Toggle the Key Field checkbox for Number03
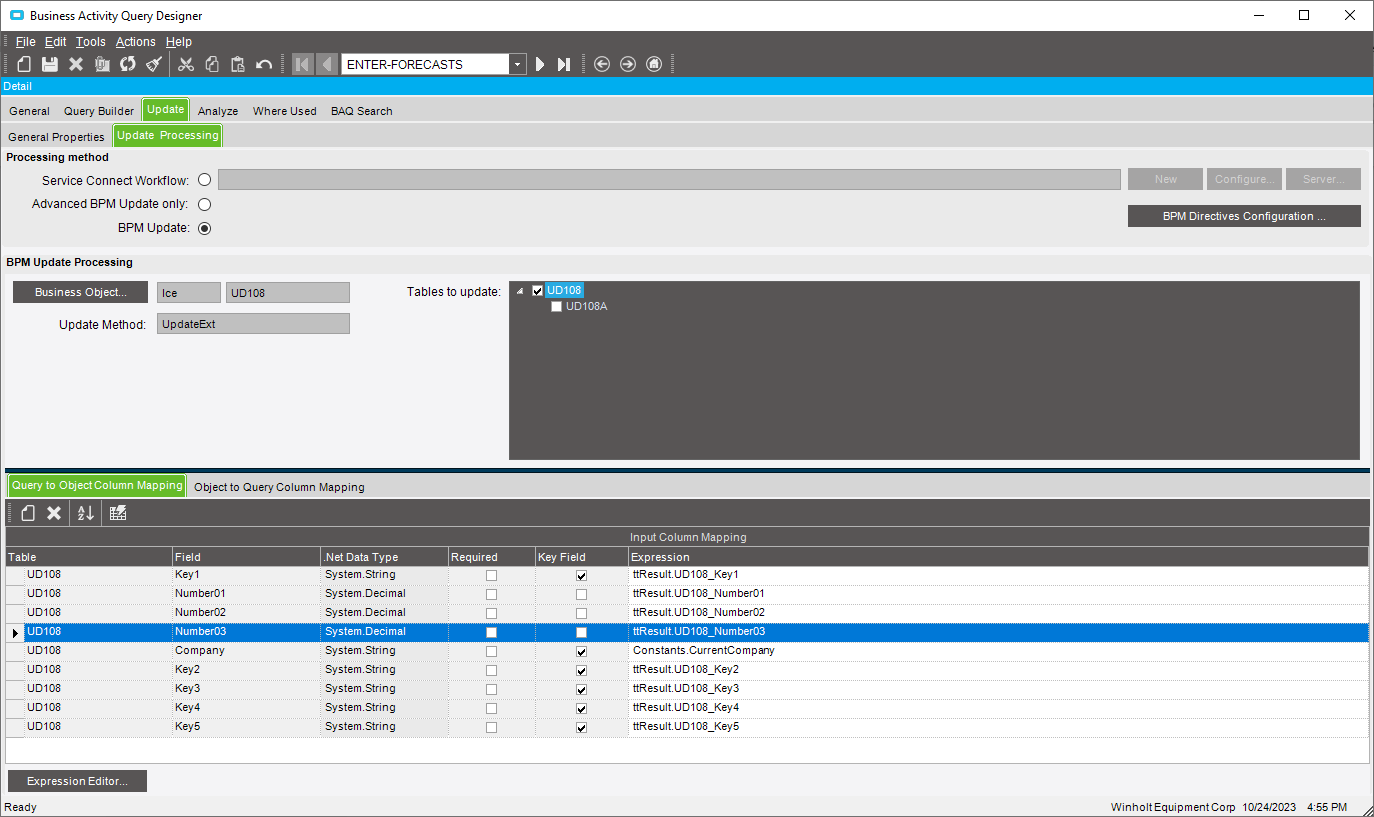The image size is (1374, 817). click(581, 631)
